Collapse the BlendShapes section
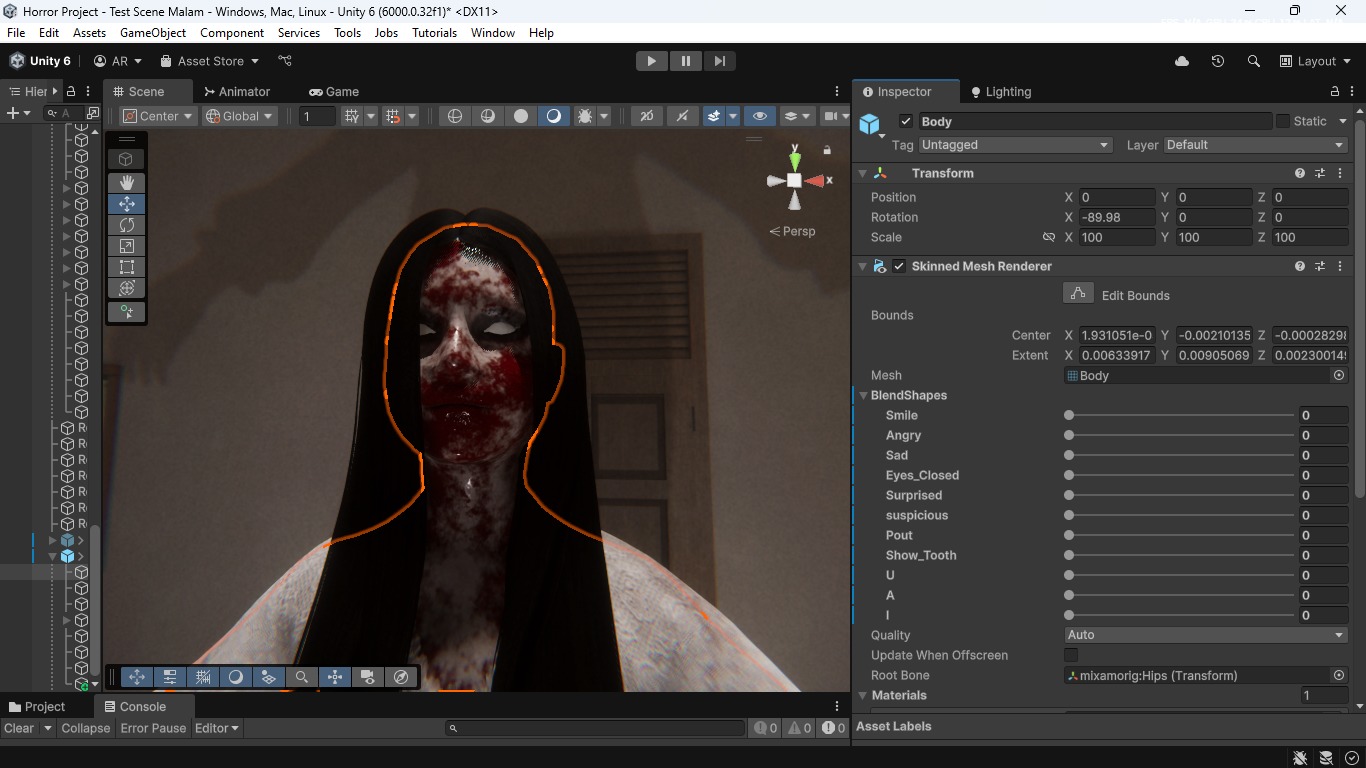Screen dimensions: 1366x768 coord(864,395)
